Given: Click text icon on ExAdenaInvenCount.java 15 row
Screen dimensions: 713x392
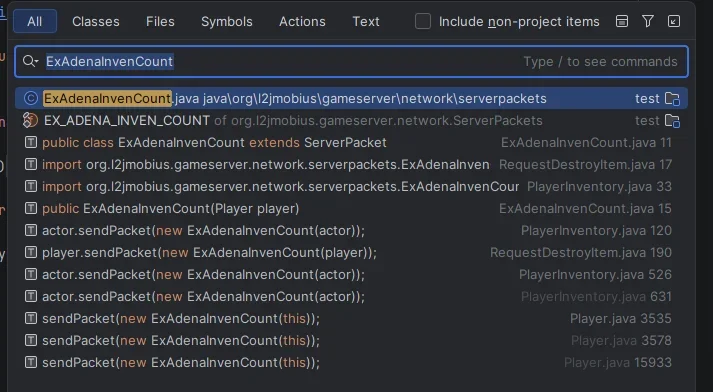Looking at the screenshot, I should (30, 208).
